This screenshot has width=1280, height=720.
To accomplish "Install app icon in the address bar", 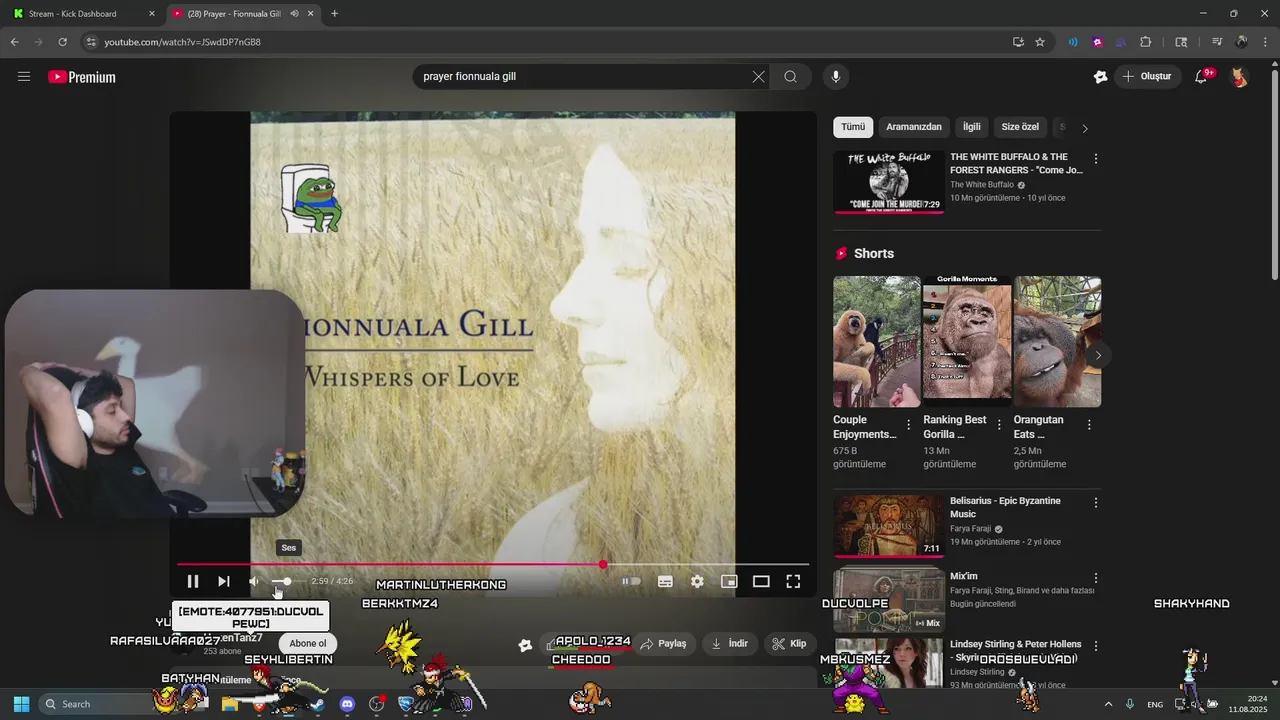I will tap(1018, 42).
